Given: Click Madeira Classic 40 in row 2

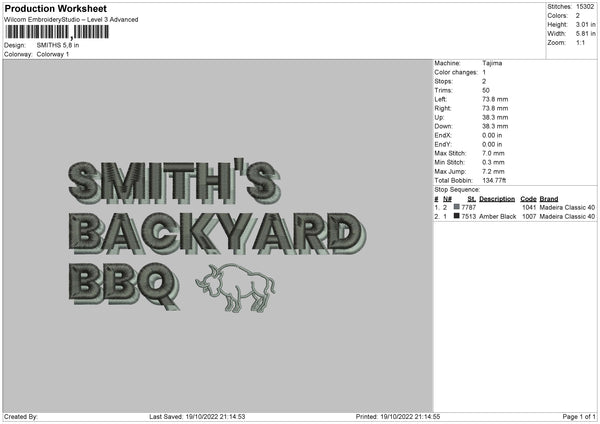Looking at the screenshot, I should pos(567,217).
